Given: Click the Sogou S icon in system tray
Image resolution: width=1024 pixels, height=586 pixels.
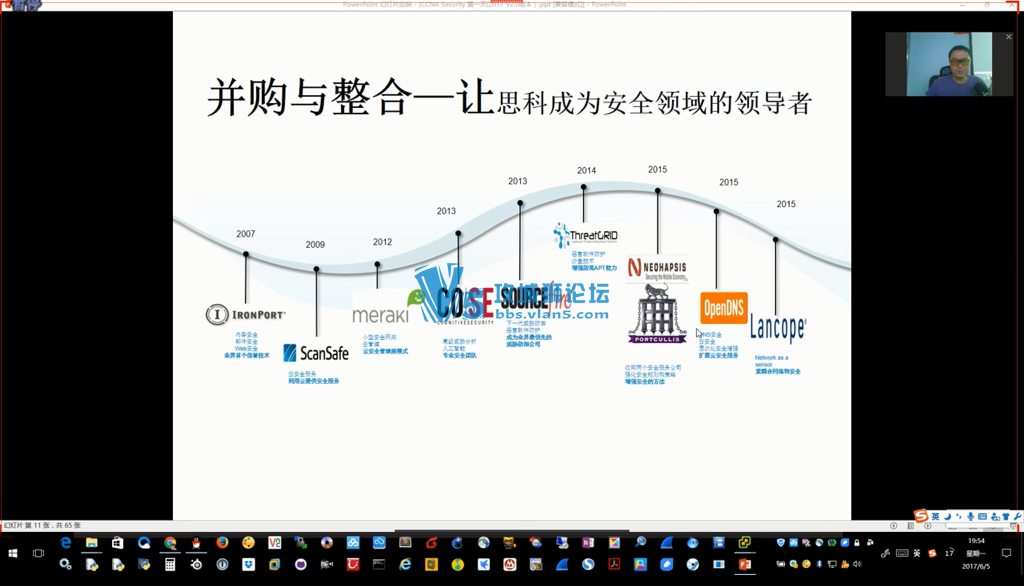Looking at the screenshot, I should (x=932, y=553).
